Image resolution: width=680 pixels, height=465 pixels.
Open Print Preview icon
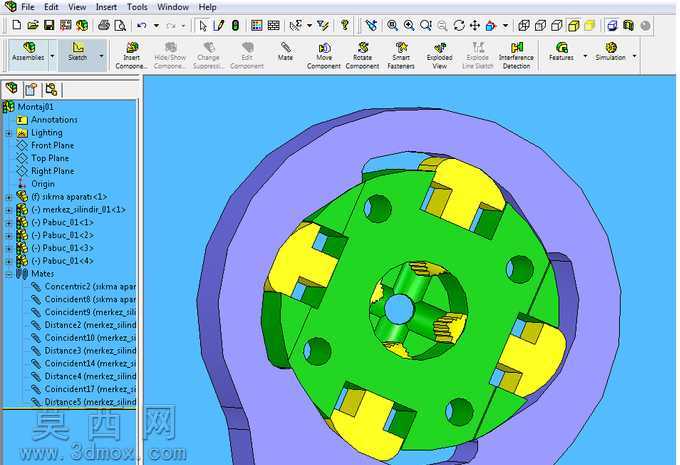point(120,25)
